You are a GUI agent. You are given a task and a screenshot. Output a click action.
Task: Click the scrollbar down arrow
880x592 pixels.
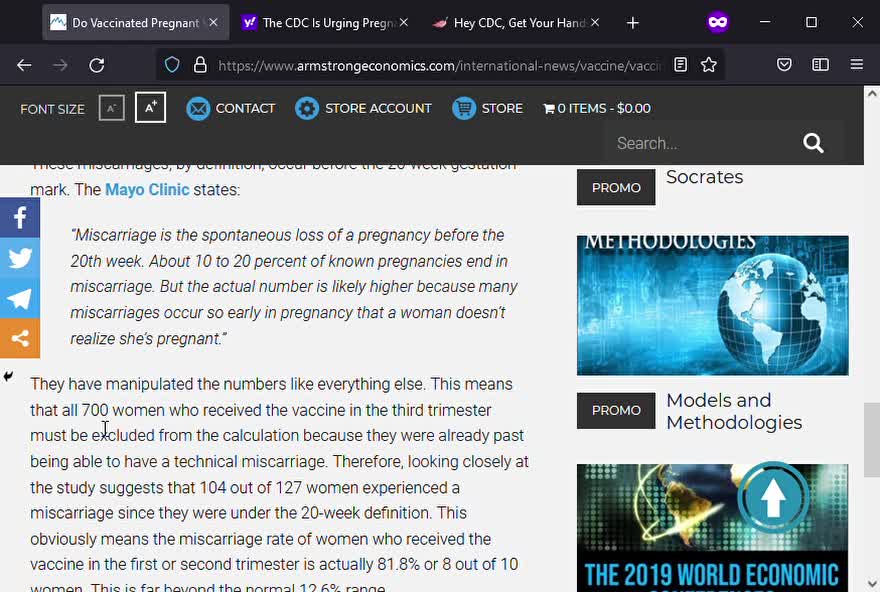click(x=872, y=584)
